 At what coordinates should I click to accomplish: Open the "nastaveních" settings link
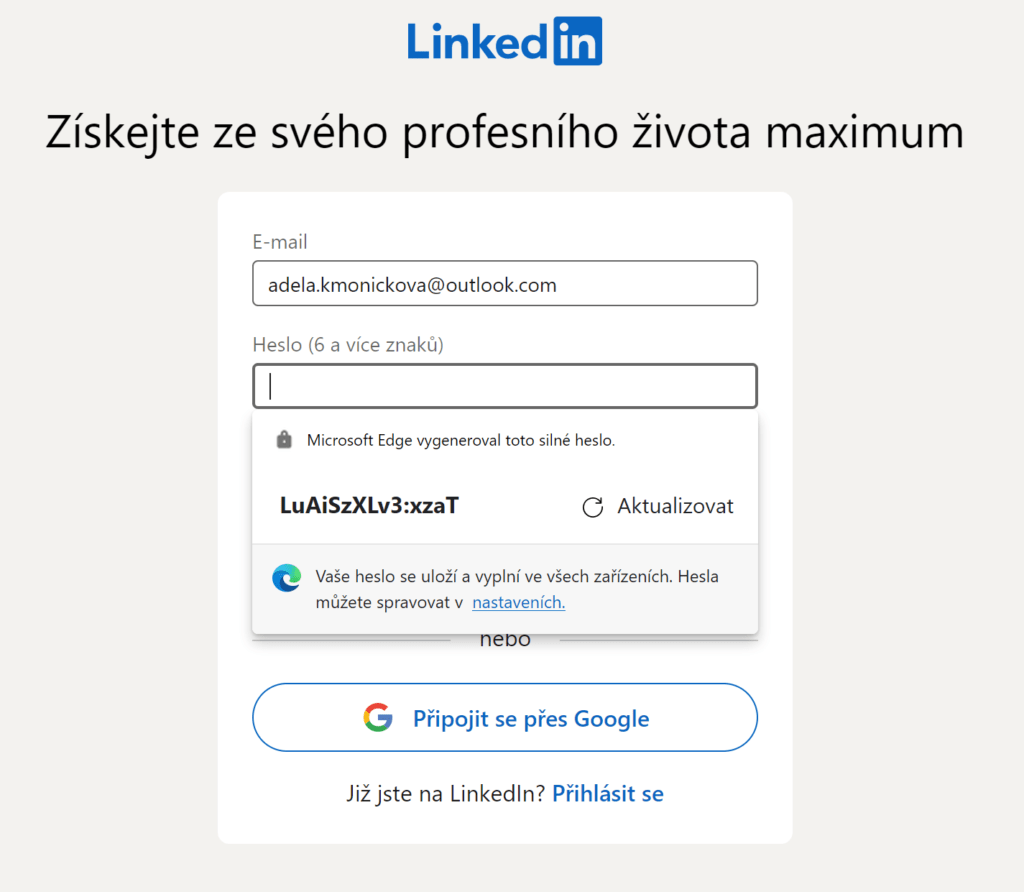(518, 603)
